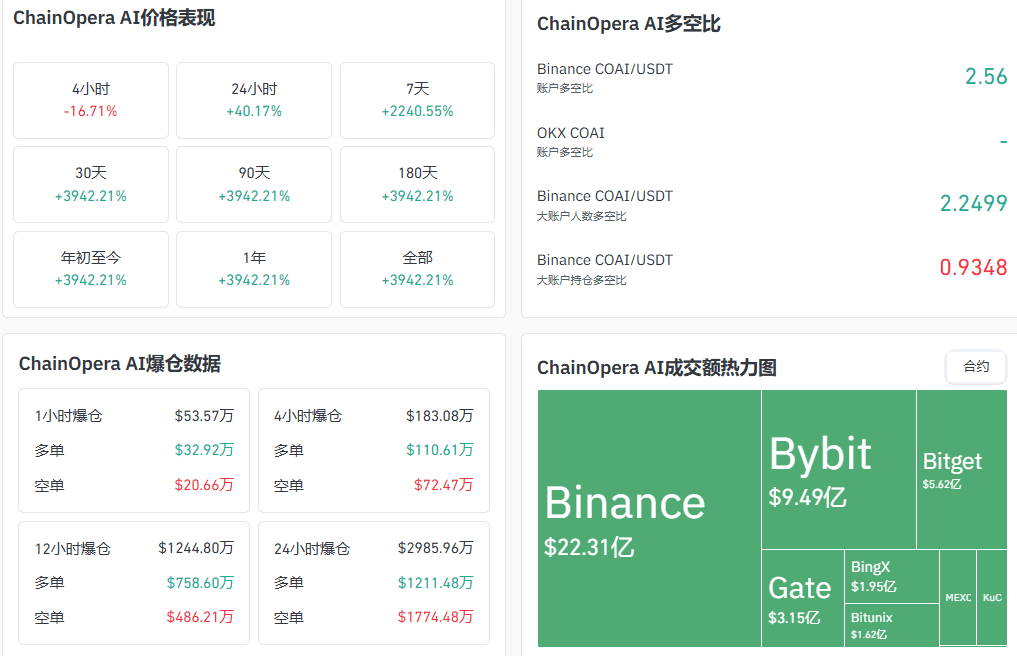
Task: Click the 24小时 price change card
Action: pyautogui.click(x=254, y=100)
